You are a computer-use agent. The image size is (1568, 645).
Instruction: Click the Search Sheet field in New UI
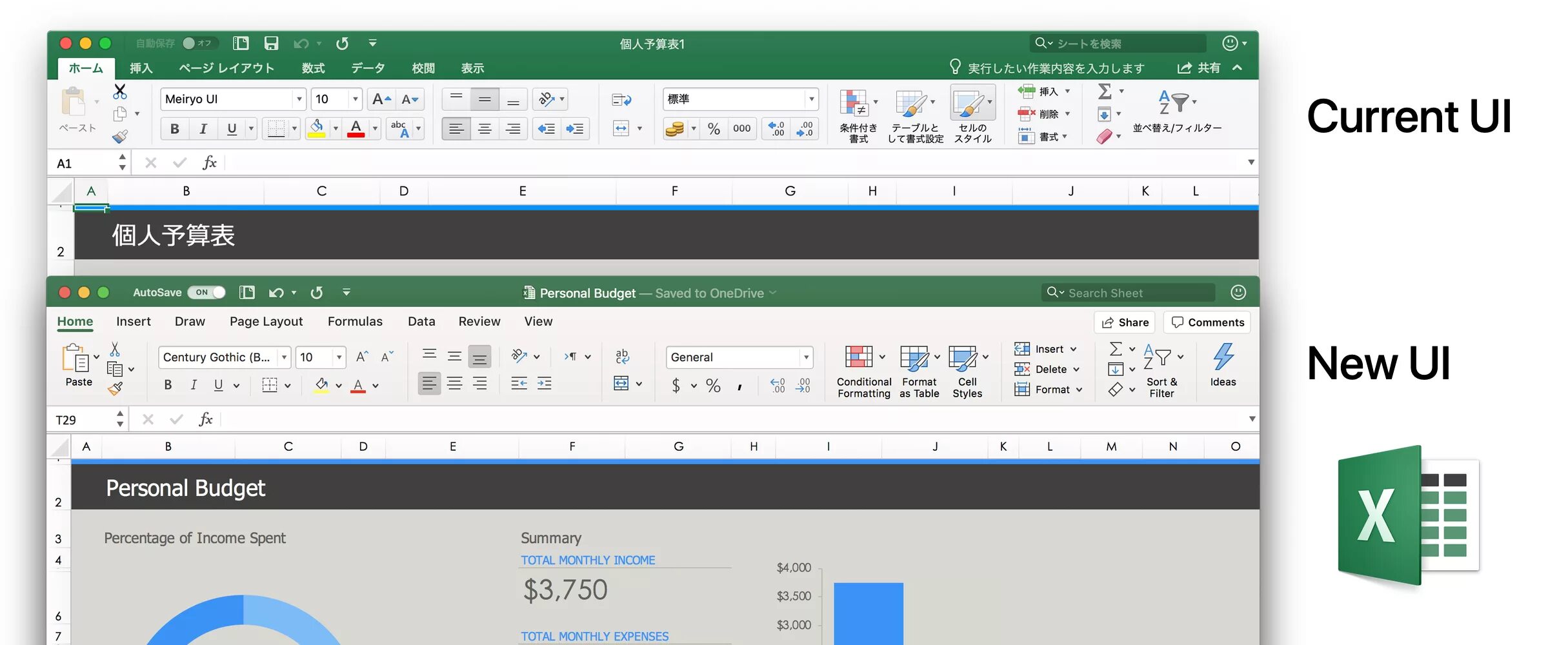point(1128,293)
